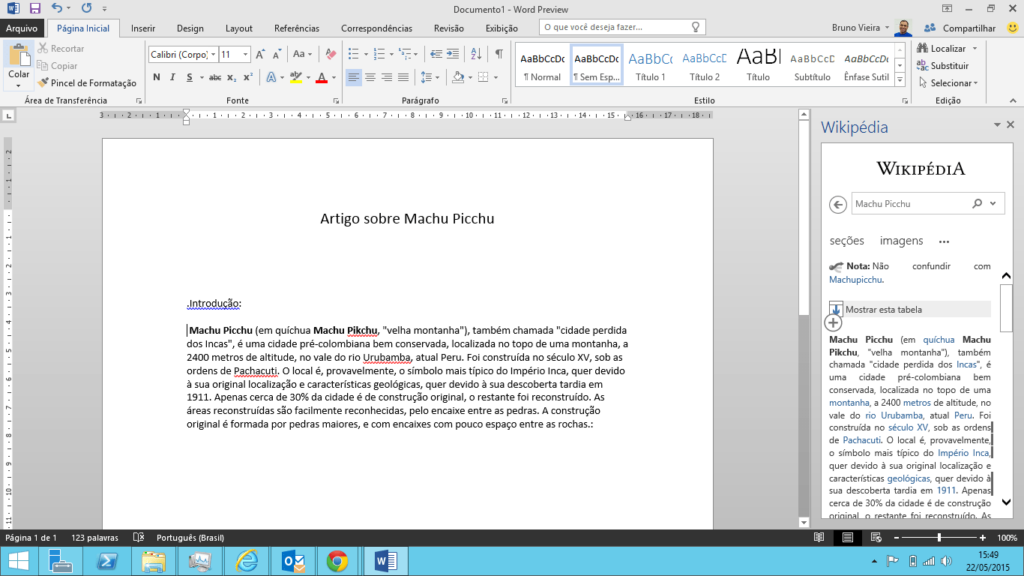1024x576 pixels.
Task: Show the images tab labeled imagens
Action: 901,241
